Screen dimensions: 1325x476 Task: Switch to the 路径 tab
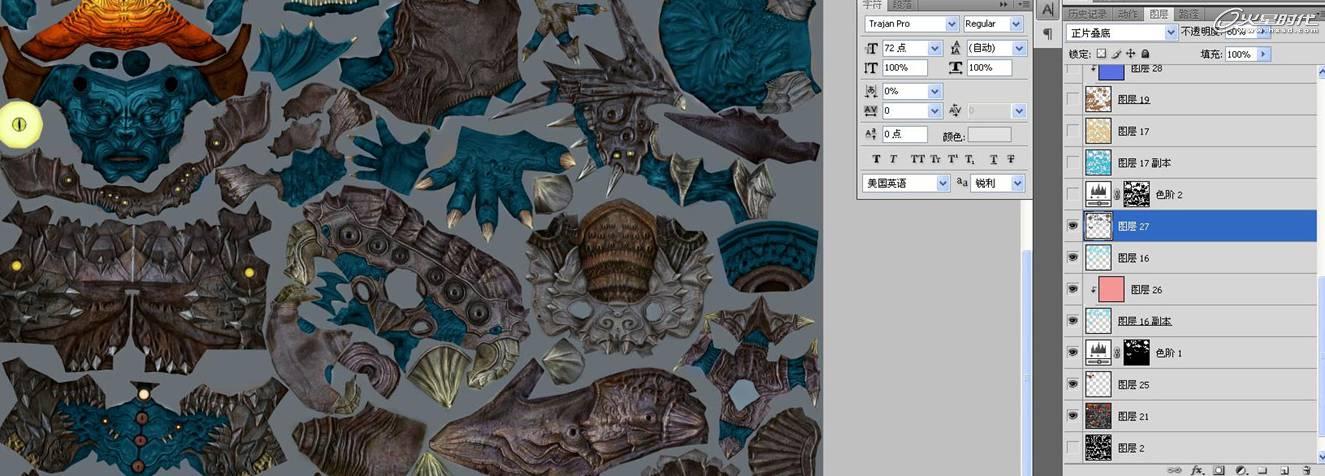pyautogui.click(x=1189, y=14)
